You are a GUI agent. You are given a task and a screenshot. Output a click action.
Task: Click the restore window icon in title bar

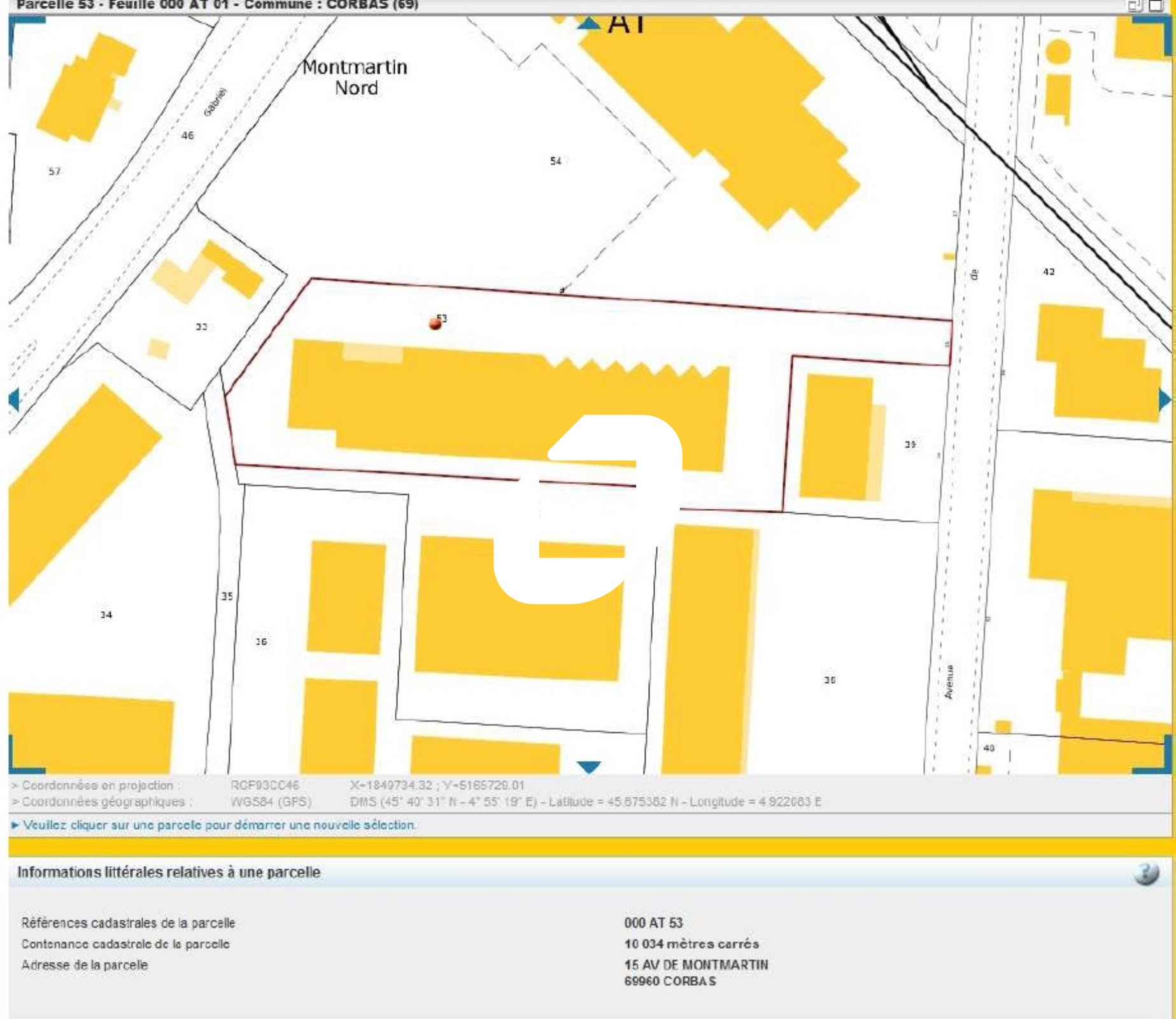tap(1135, 6)
